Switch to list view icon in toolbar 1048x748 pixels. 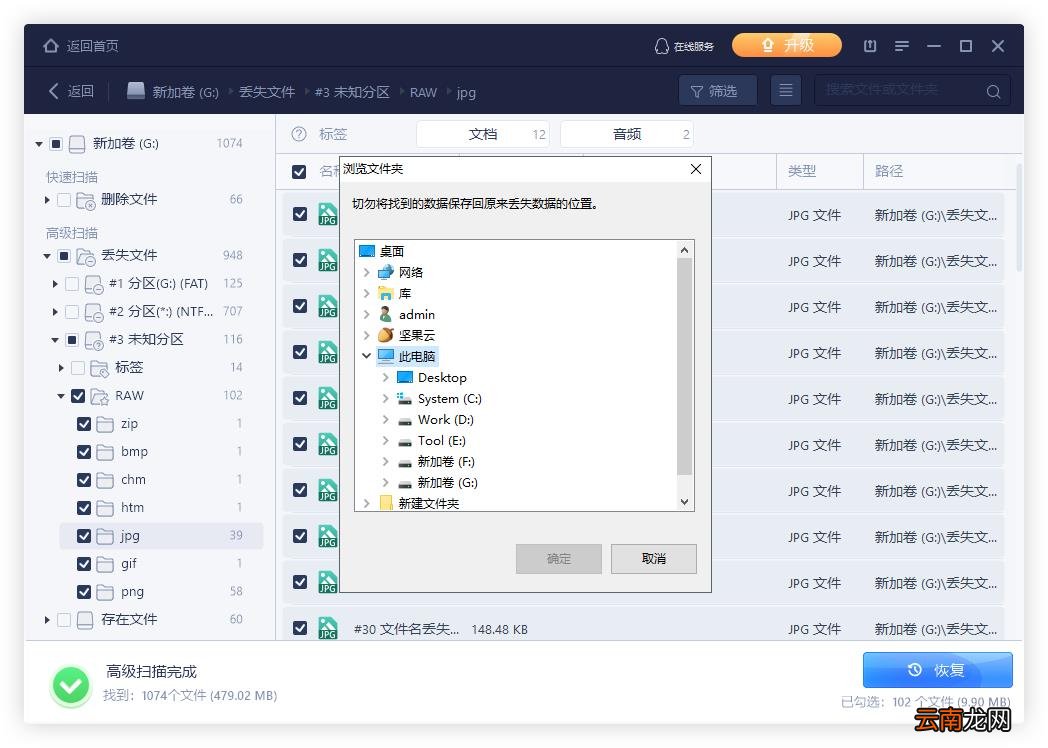(786, 90)
